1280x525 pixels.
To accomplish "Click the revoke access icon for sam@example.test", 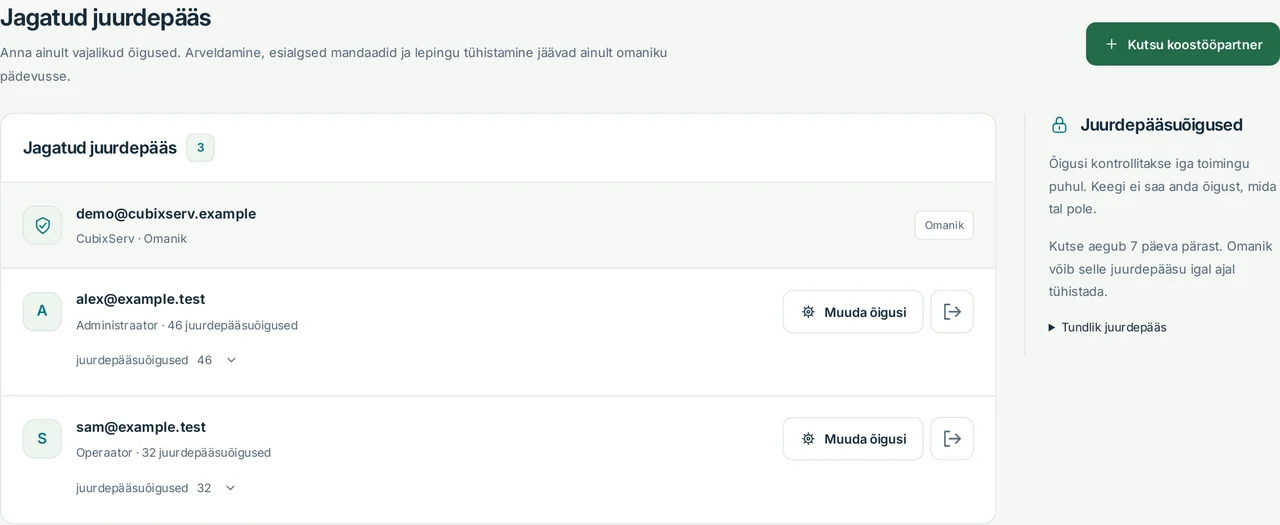I will pyautogui.click(x=952, y=439).
